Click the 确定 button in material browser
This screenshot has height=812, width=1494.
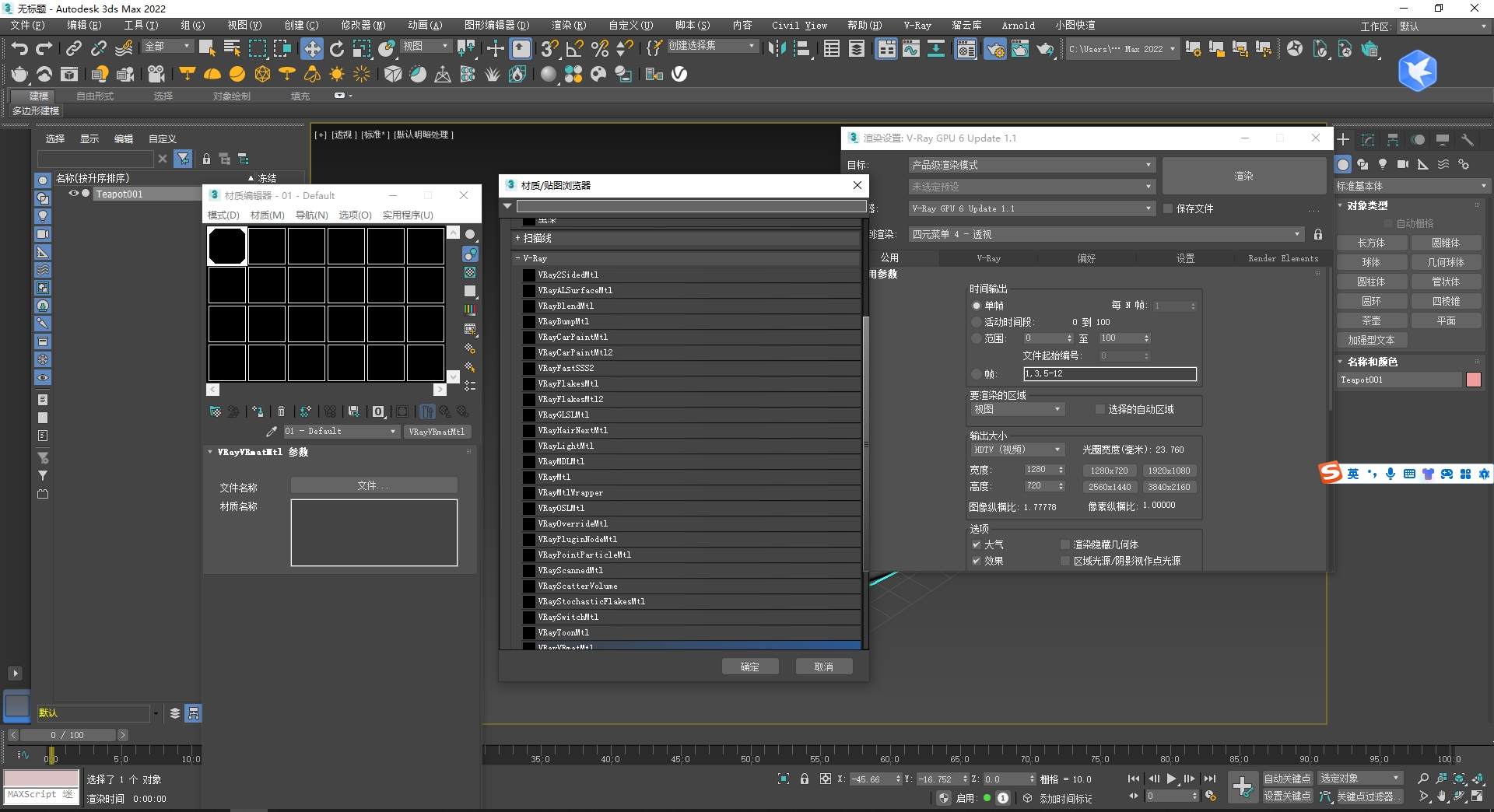click(749, 667)
